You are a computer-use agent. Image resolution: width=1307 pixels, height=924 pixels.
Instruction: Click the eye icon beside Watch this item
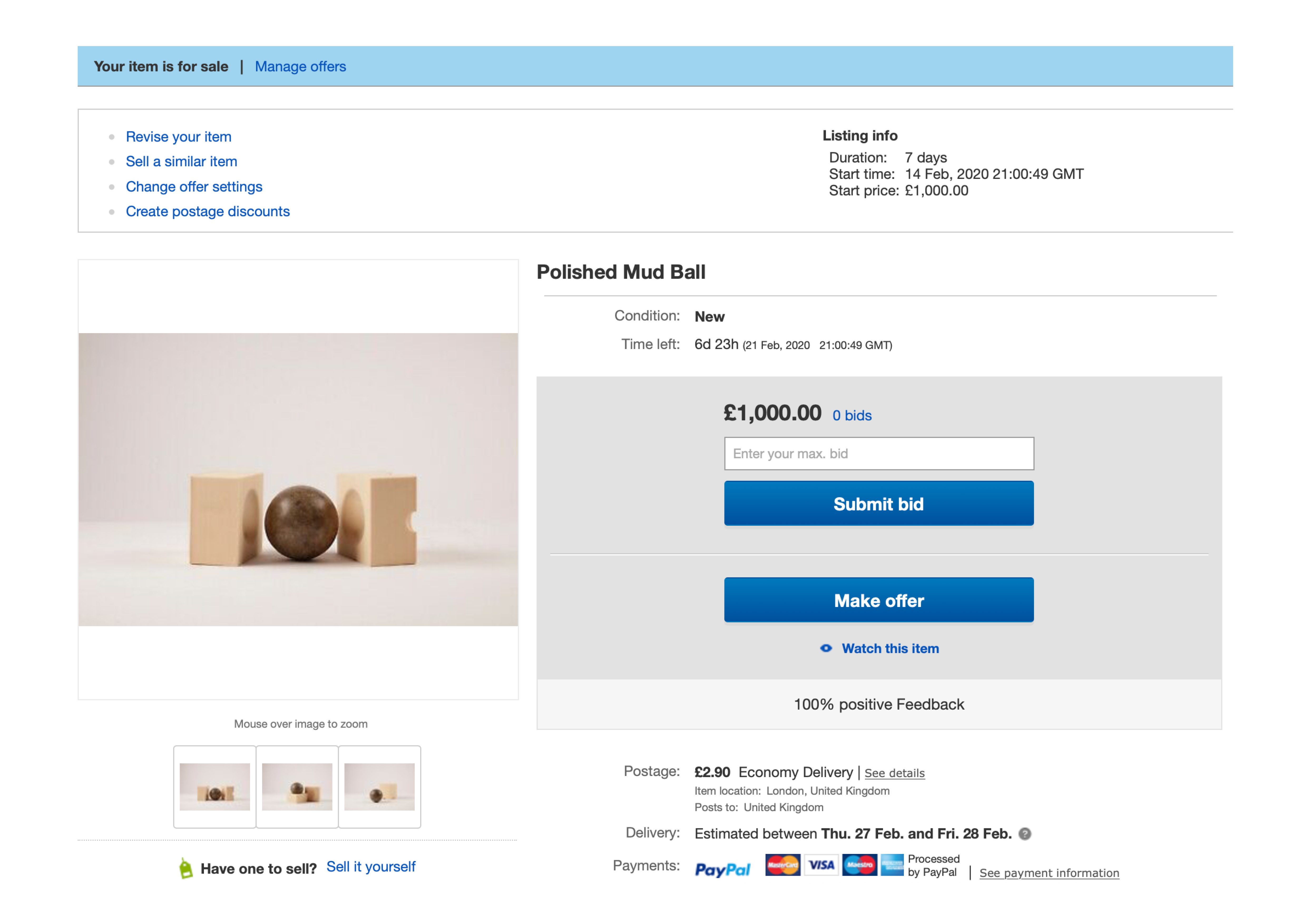(x=826, y=649)
